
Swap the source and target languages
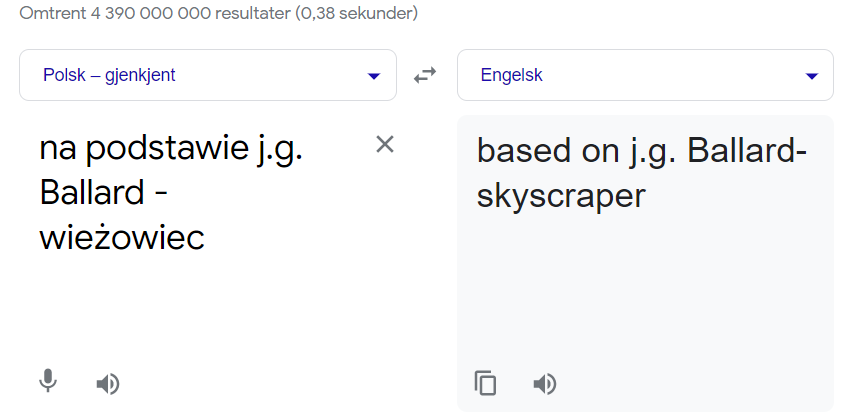click(x=425, y=75)
